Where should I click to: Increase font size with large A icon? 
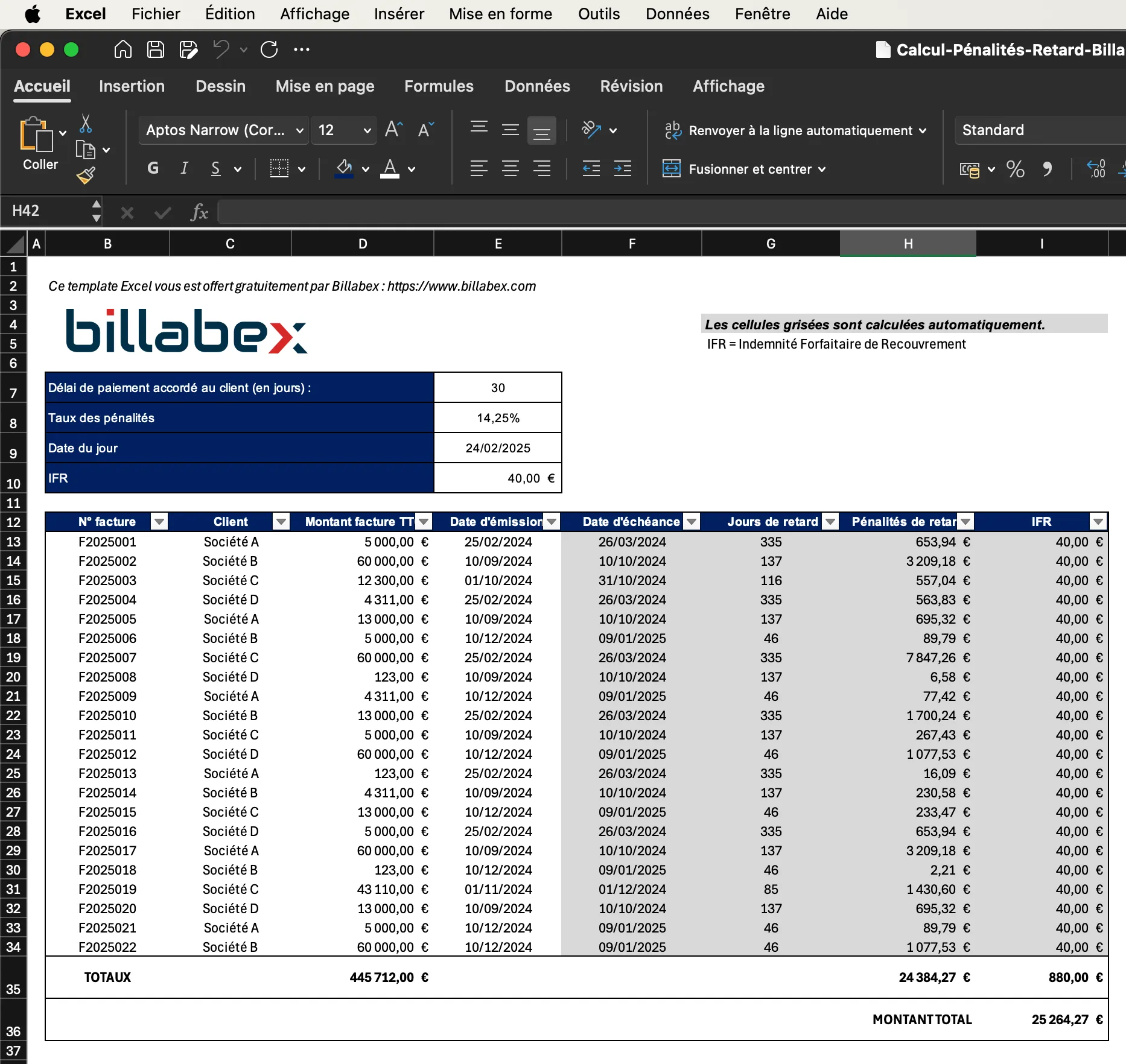(393, 130)
